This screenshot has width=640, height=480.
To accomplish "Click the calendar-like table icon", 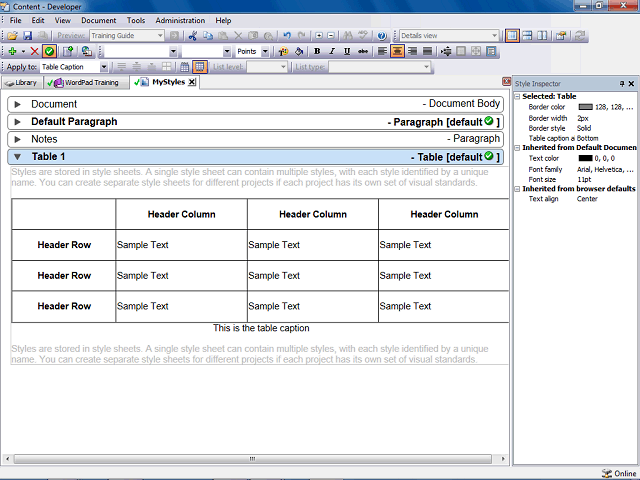I will [184, 67].
